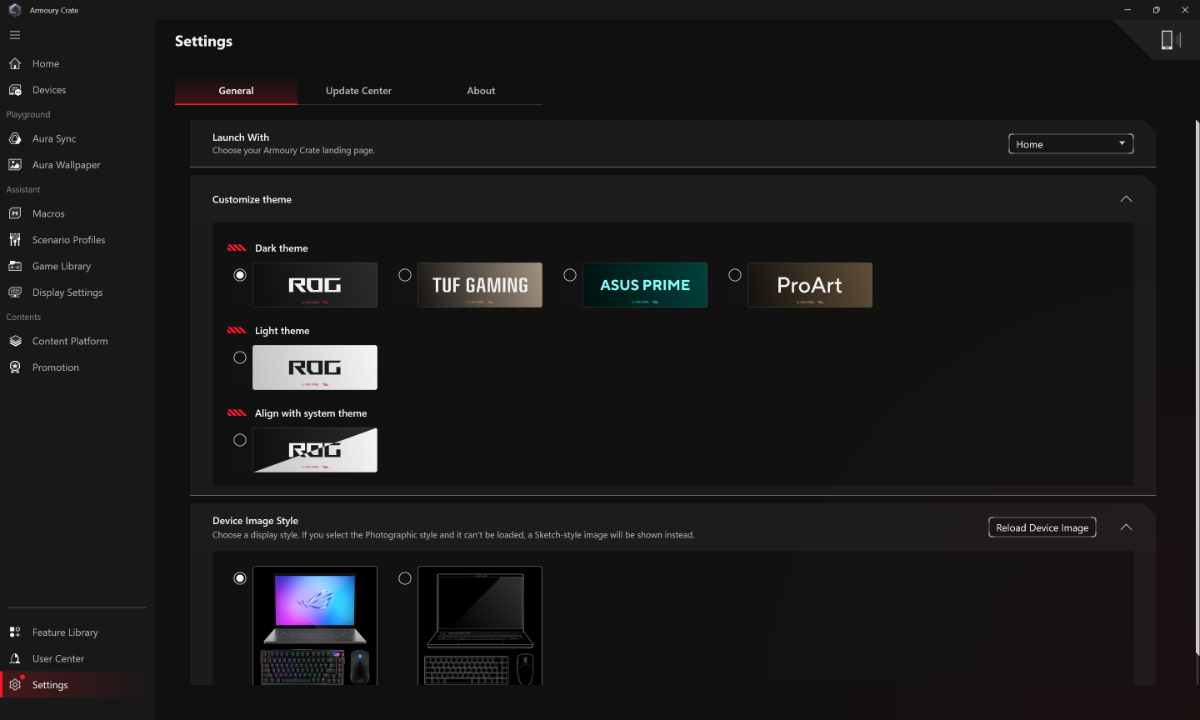Open Aura Sync in sidebar
This screenshot has width=1200, height=720.
pos(54,139)
